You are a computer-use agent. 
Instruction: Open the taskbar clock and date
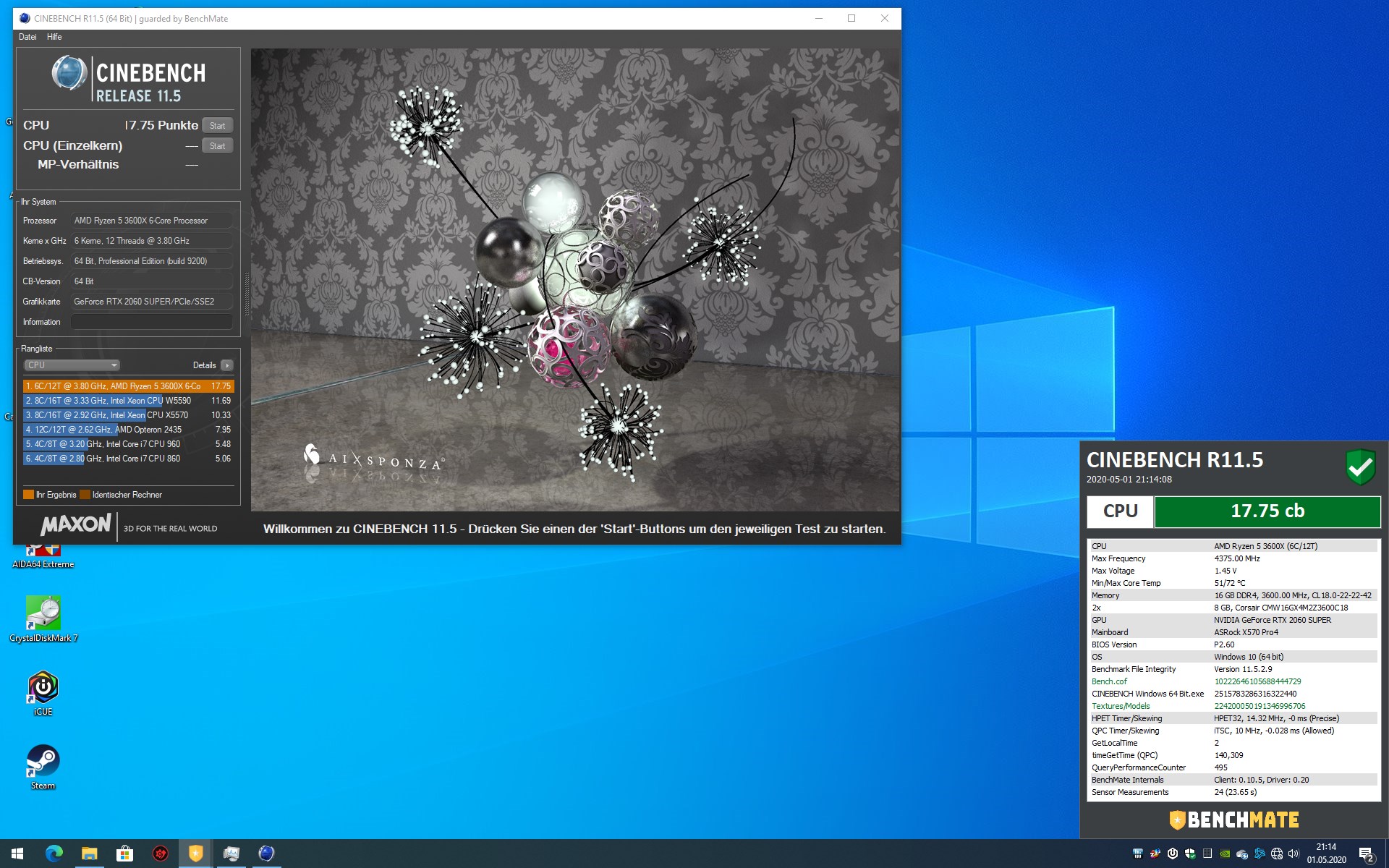pos(1326,854)
